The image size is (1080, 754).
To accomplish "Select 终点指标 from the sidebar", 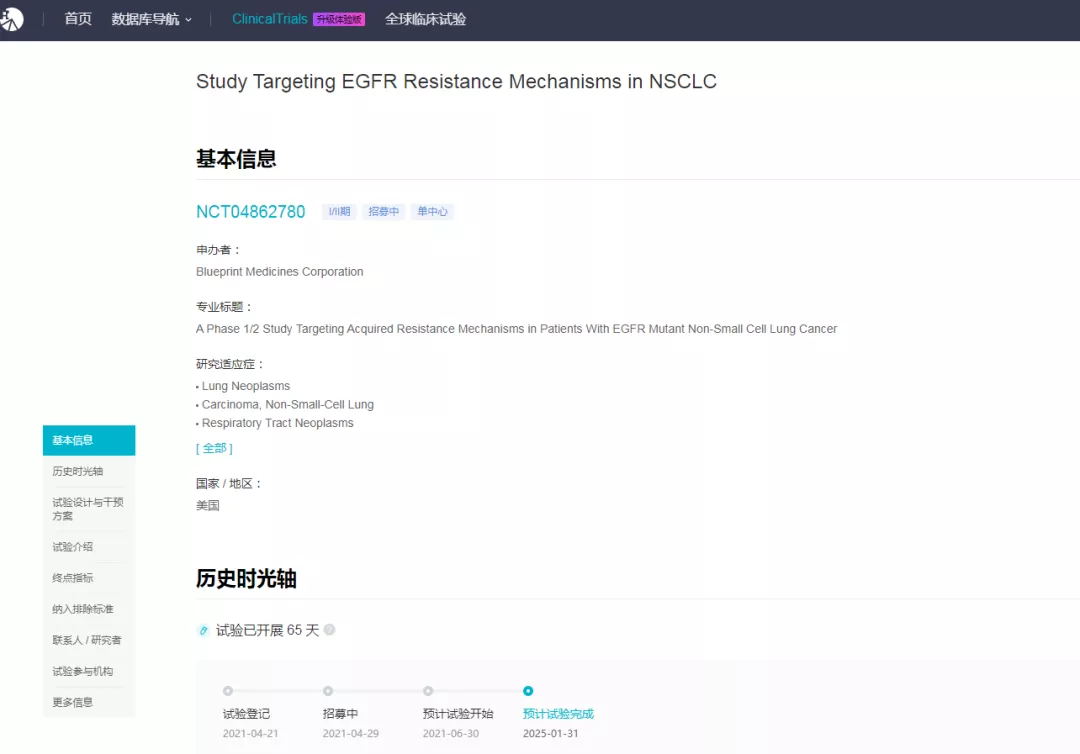I will click(73, 578).
